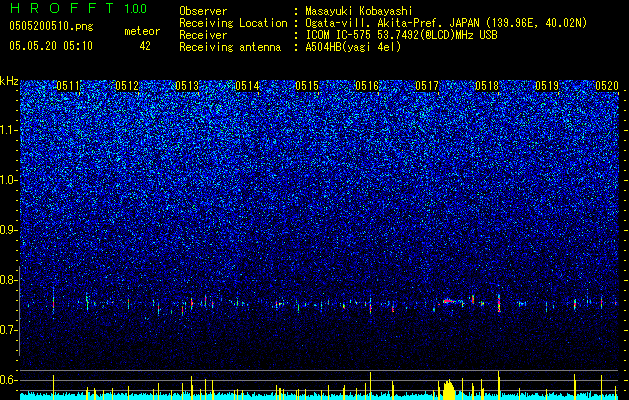Click the receiver ICOM IC-575 text

[x=401, y=35]
